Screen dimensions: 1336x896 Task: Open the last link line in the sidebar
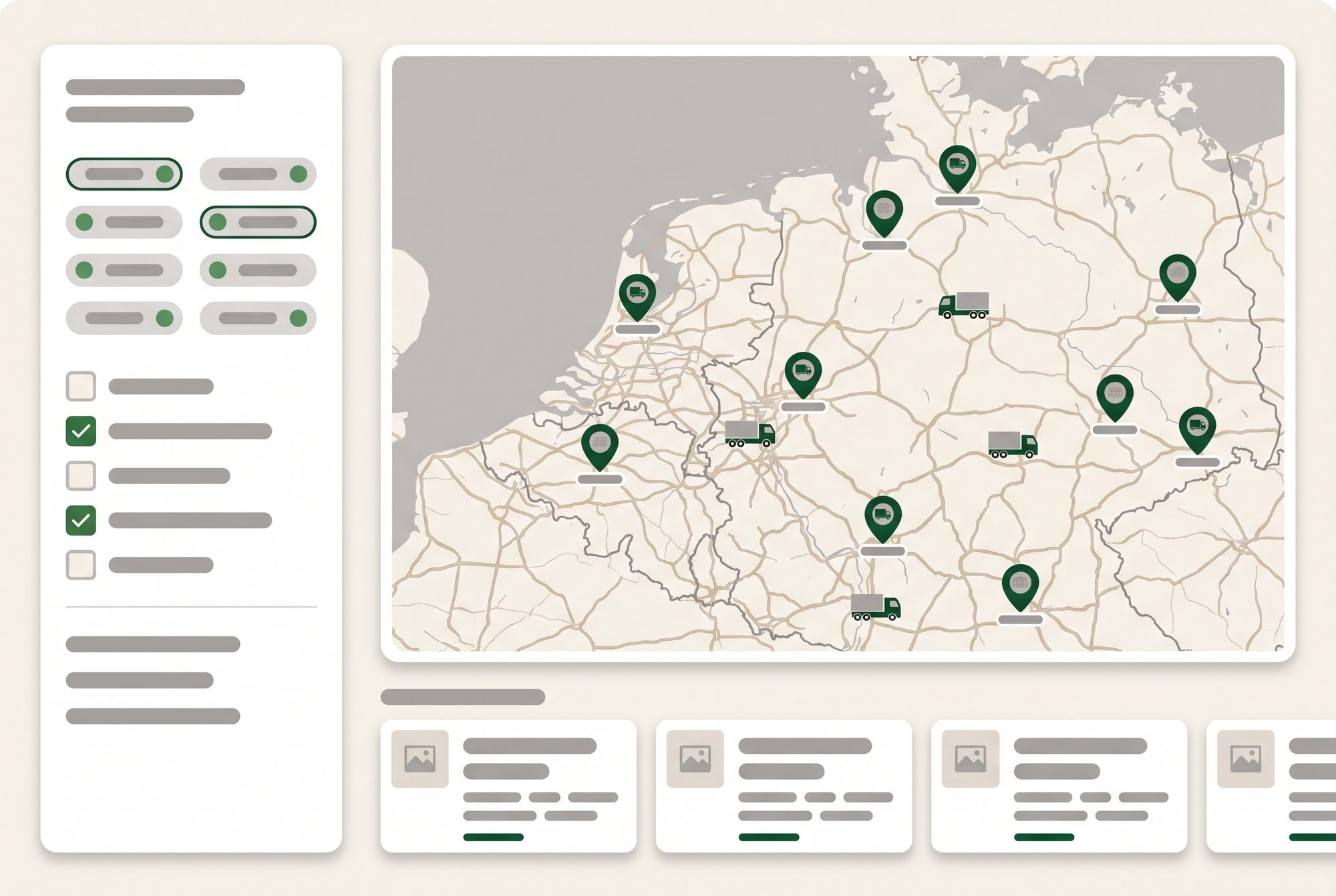pos(153,716)
